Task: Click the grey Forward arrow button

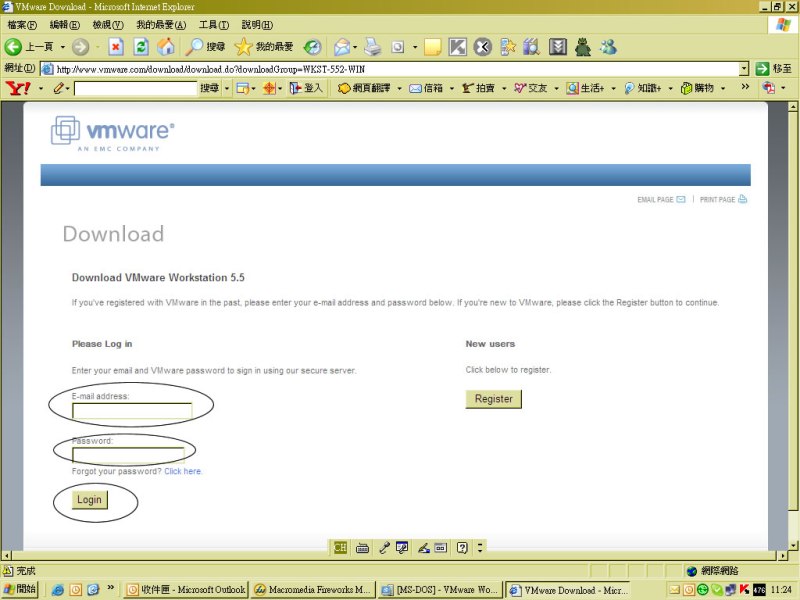Action: click(80, 47)
